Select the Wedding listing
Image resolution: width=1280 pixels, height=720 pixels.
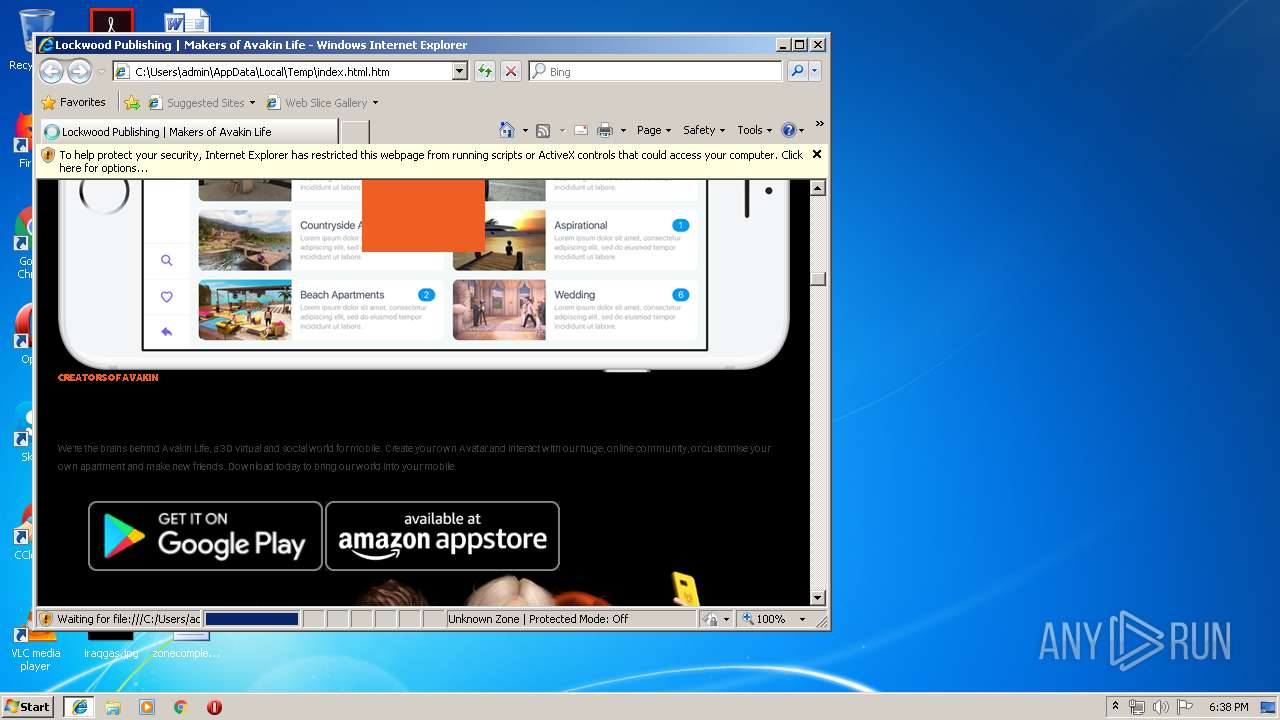[x=575, y=310]
